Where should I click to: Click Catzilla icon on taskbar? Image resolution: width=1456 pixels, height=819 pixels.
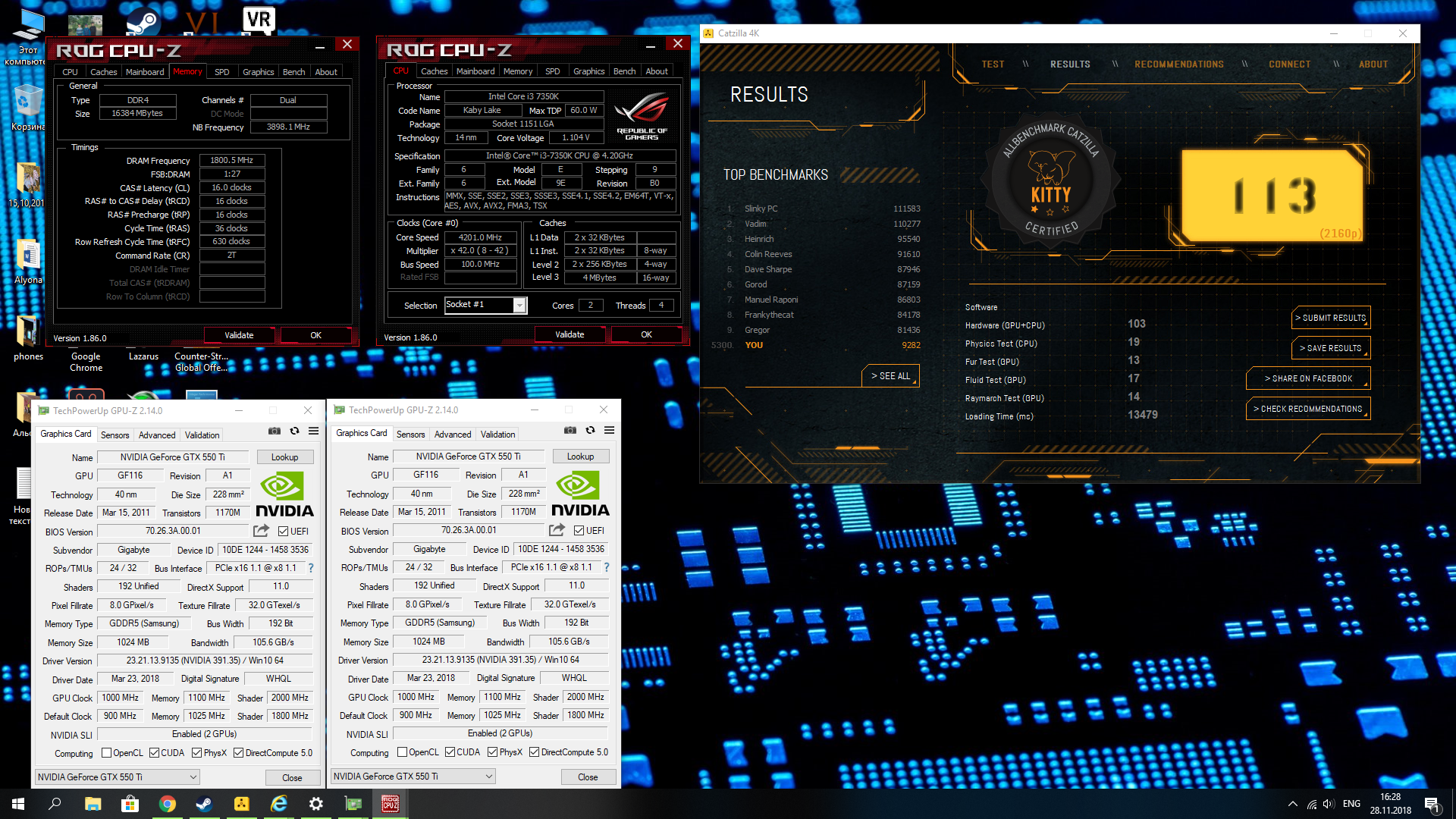click(x=241, y=804)
